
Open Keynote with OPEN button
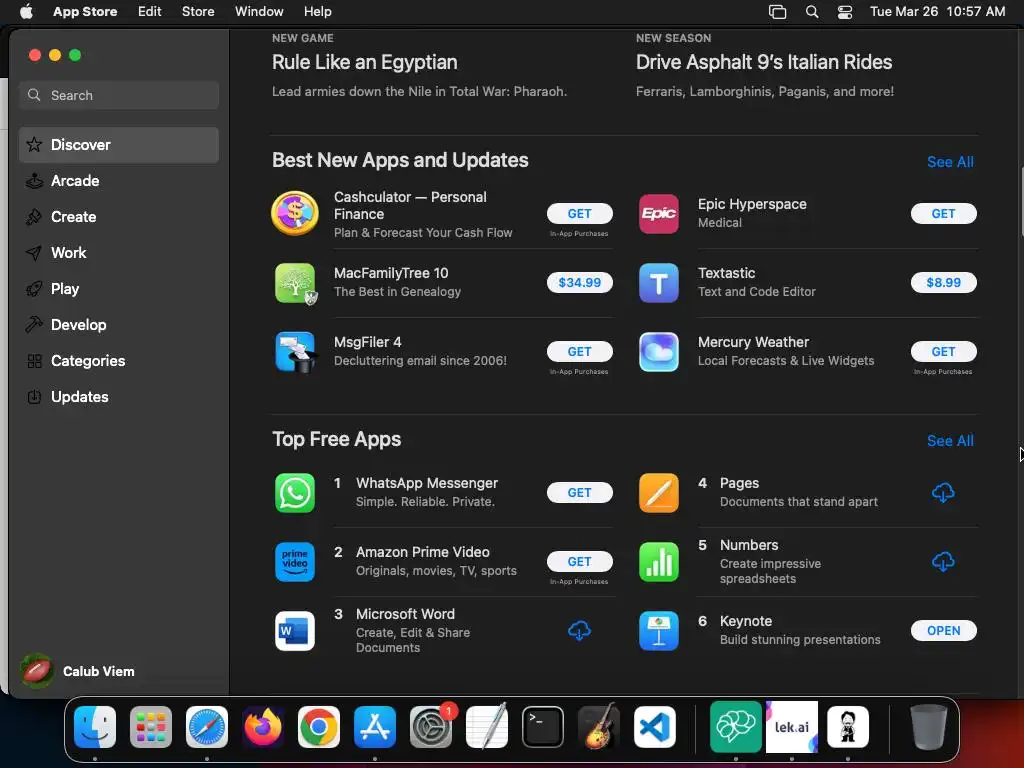pyautogui.click(x=943, y=631)
